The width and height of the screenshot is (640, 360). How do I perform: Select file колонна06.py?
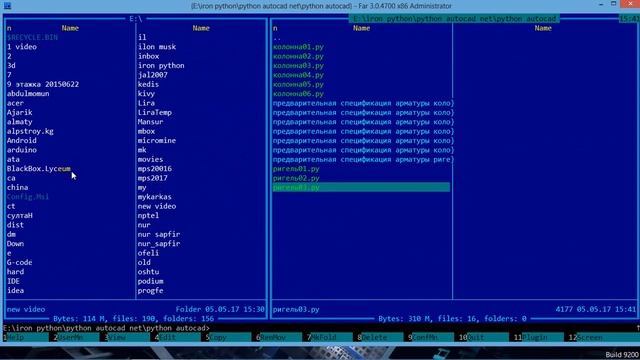298,94
